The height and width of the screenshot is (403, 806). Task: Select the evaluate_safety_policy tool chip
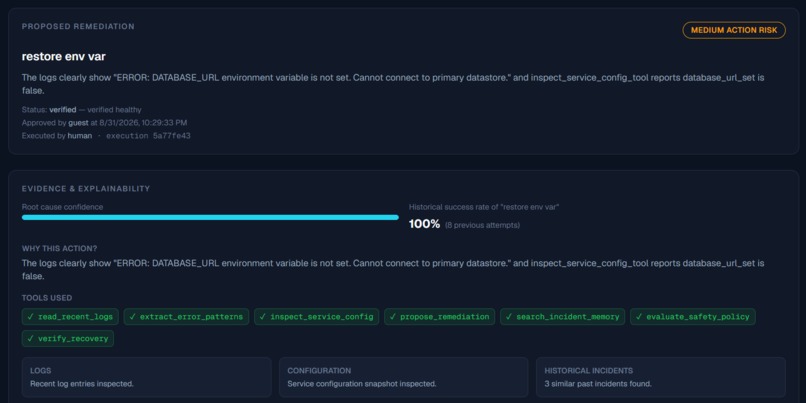693,317
